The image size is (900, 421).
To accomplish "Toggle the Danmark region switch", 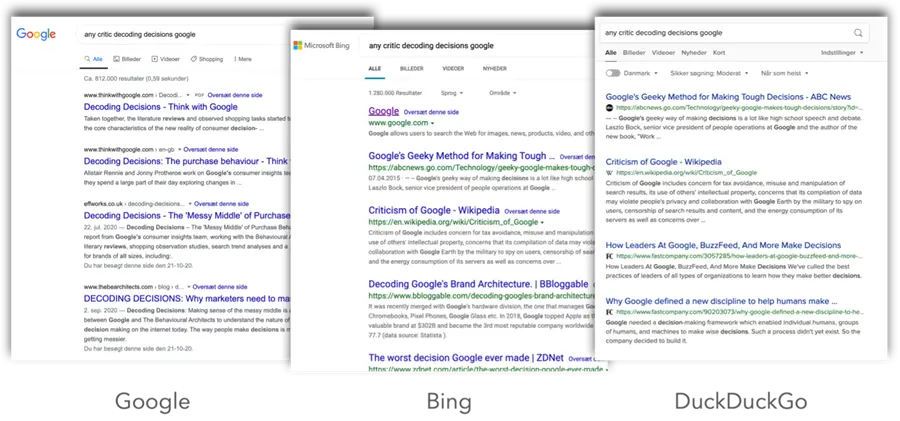I will tap(613, 74).
